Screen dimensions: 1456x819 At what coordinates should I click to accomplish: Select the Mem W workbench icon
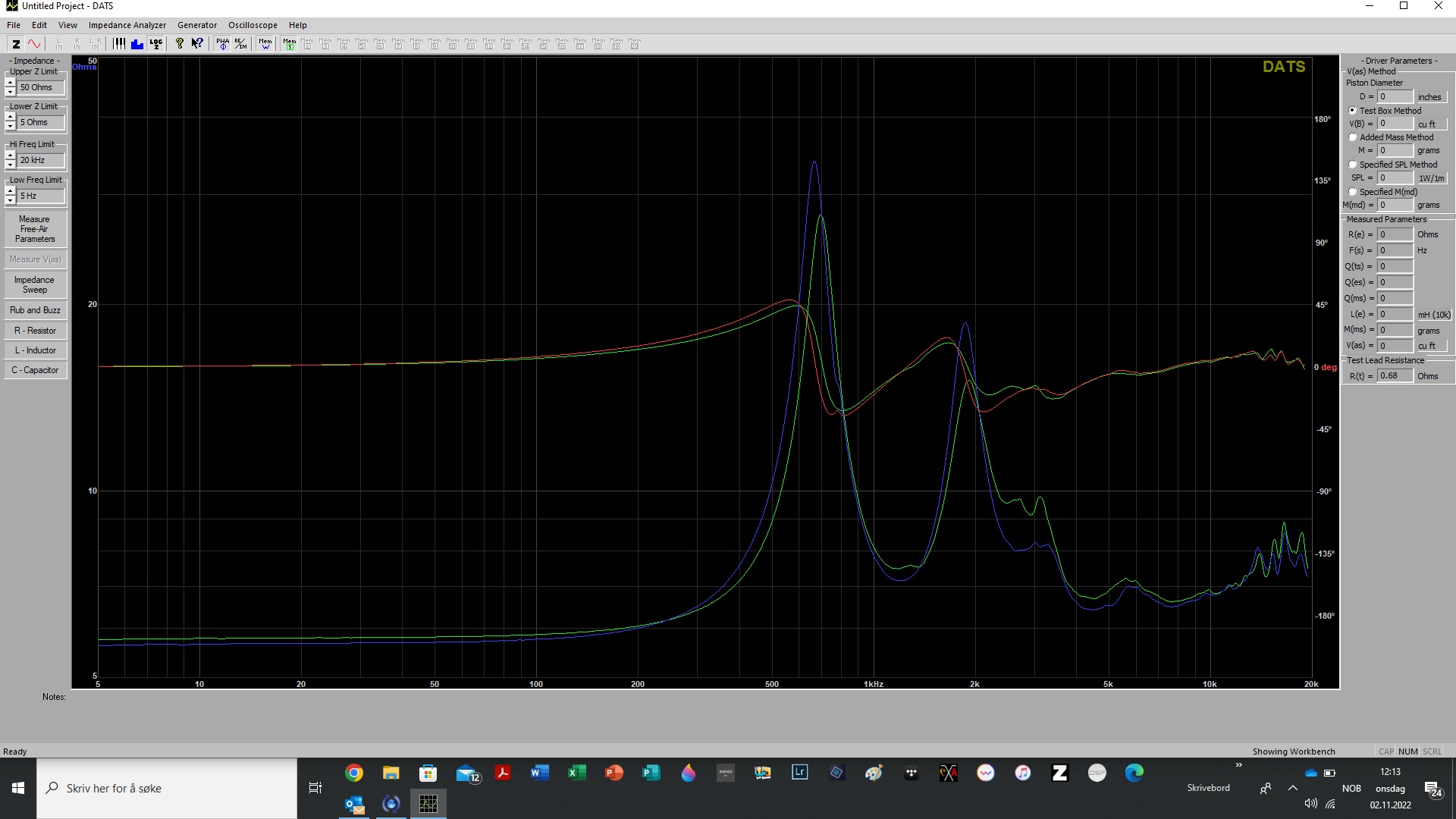(265, 44)
